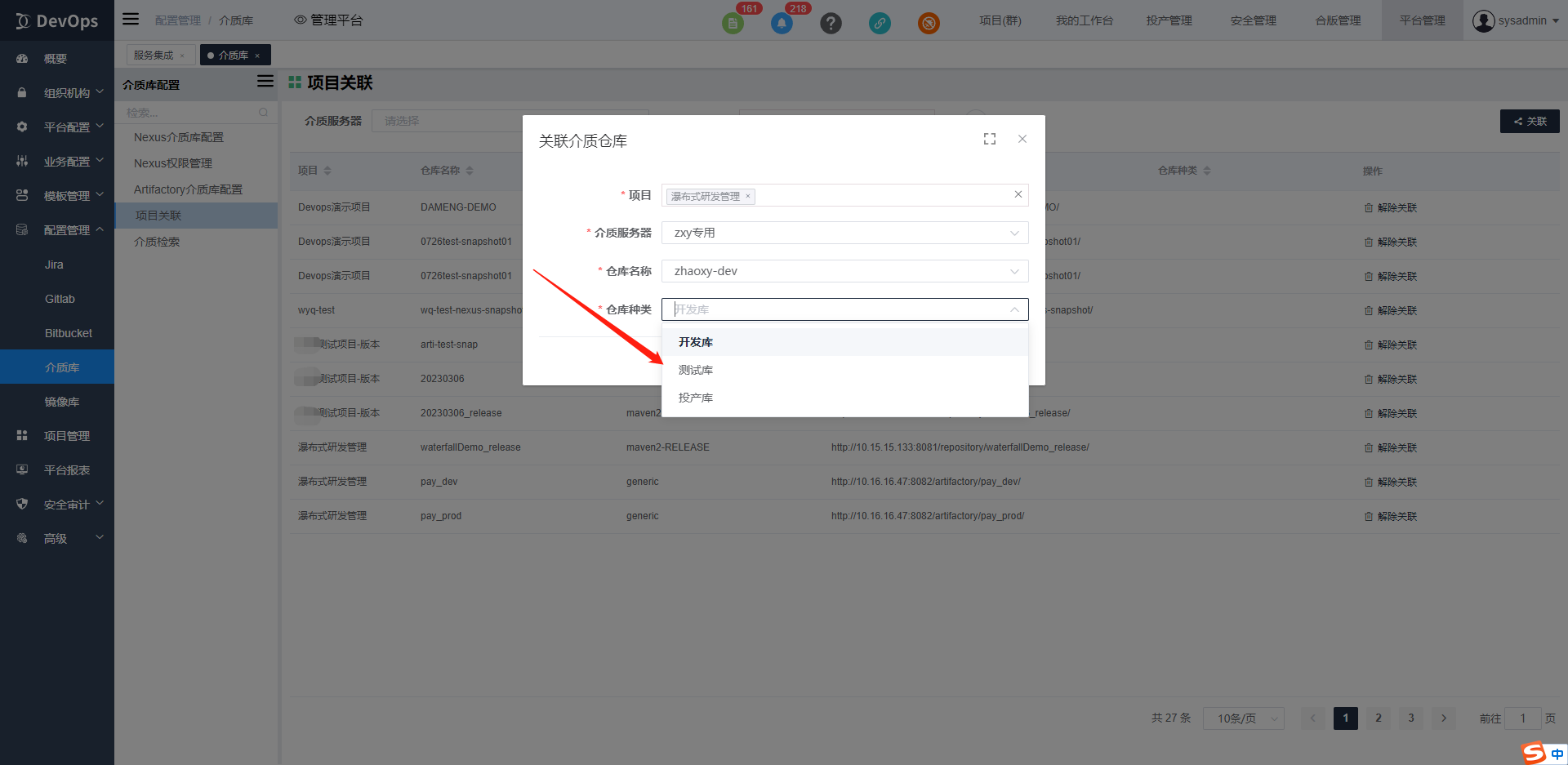The height and width of the screenshot is (765, 1568).
Task: Switch to the 服务集成 tab
Action: [x=154, y=56]
